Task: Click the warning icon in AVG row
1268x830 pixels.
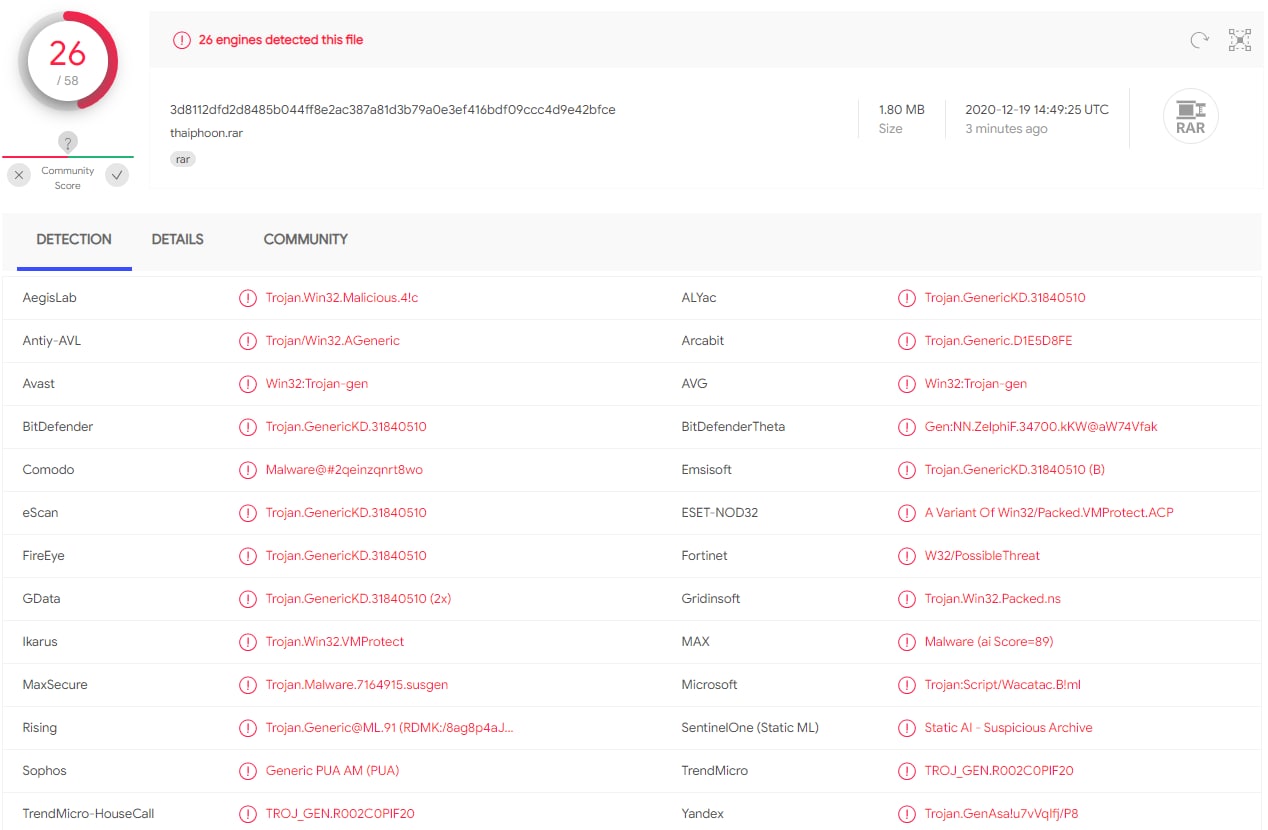Action: 906,384
